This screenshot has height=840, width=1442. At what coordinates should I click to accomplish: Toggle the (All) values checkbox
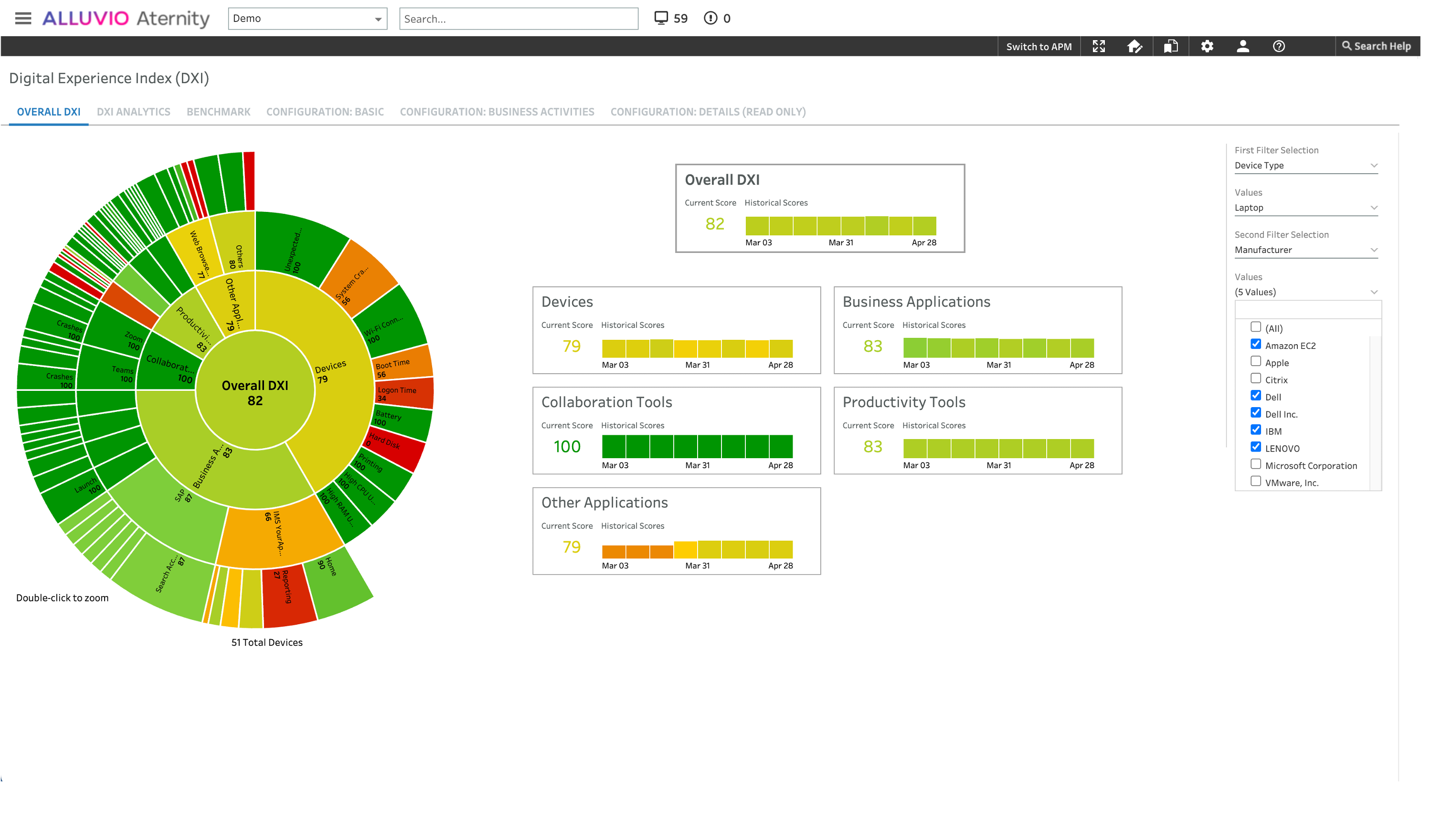tap(1255, 327)
